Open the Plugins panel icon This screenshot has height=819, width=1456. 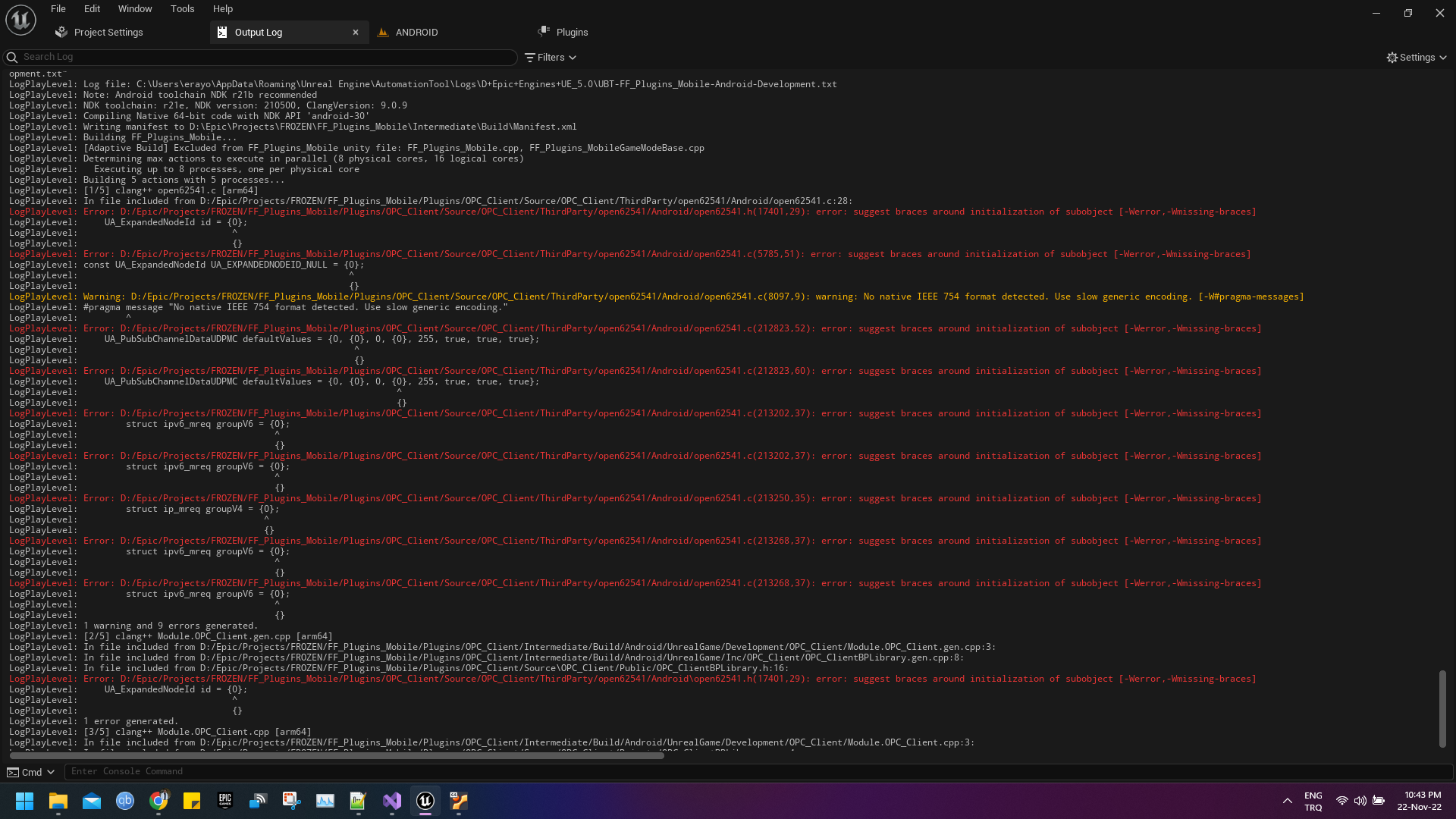(x=544, y=31)
